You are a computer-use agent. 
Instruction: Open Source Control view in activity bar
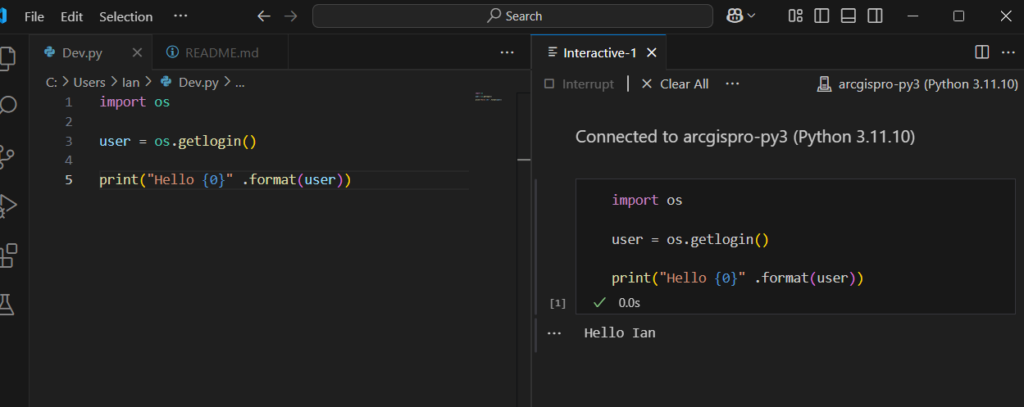[8, 155]
